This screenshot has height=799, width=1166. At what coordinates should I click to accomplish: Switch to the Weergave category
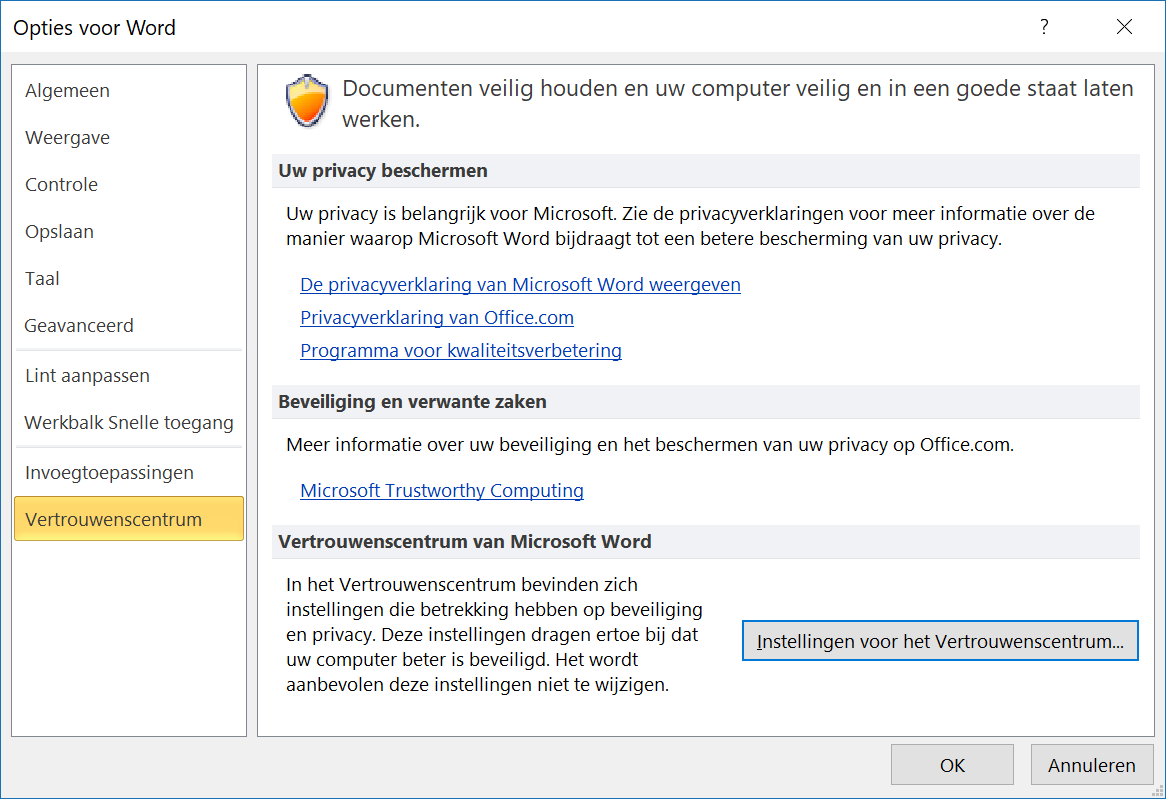[68, 138]
